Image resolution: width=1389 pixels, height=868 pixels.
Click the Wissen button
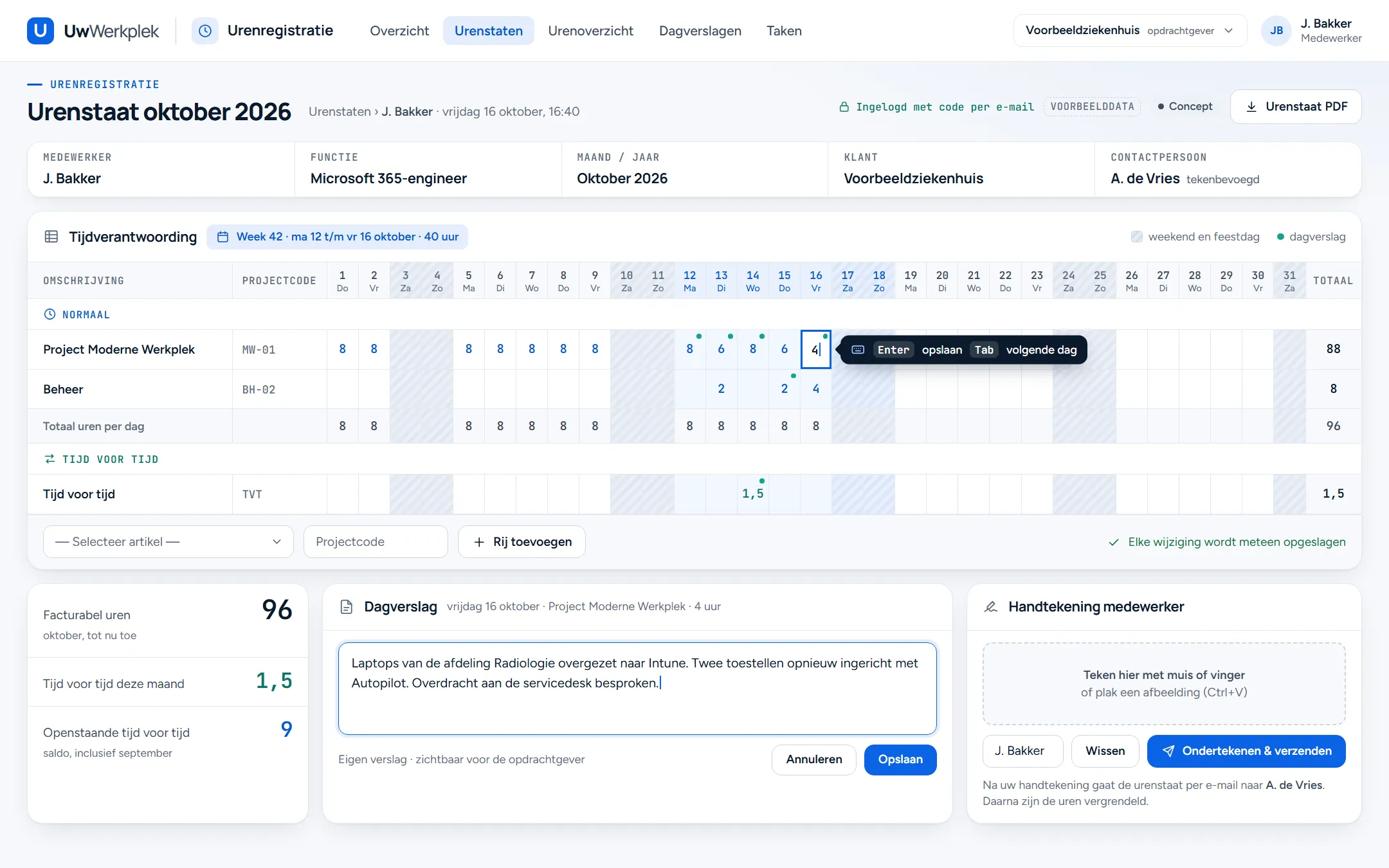tap(1105, 751)
